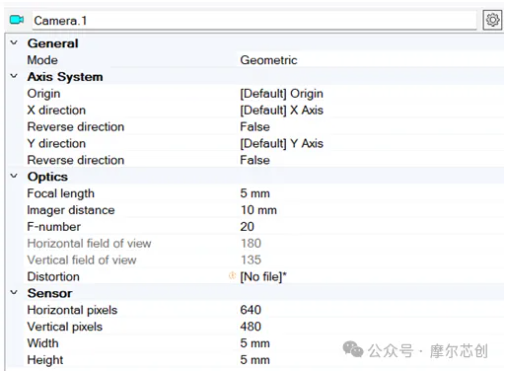Click the Distortion [No file]* value
The width and height of the screenshot is (516, 377).
click(263, 277)
